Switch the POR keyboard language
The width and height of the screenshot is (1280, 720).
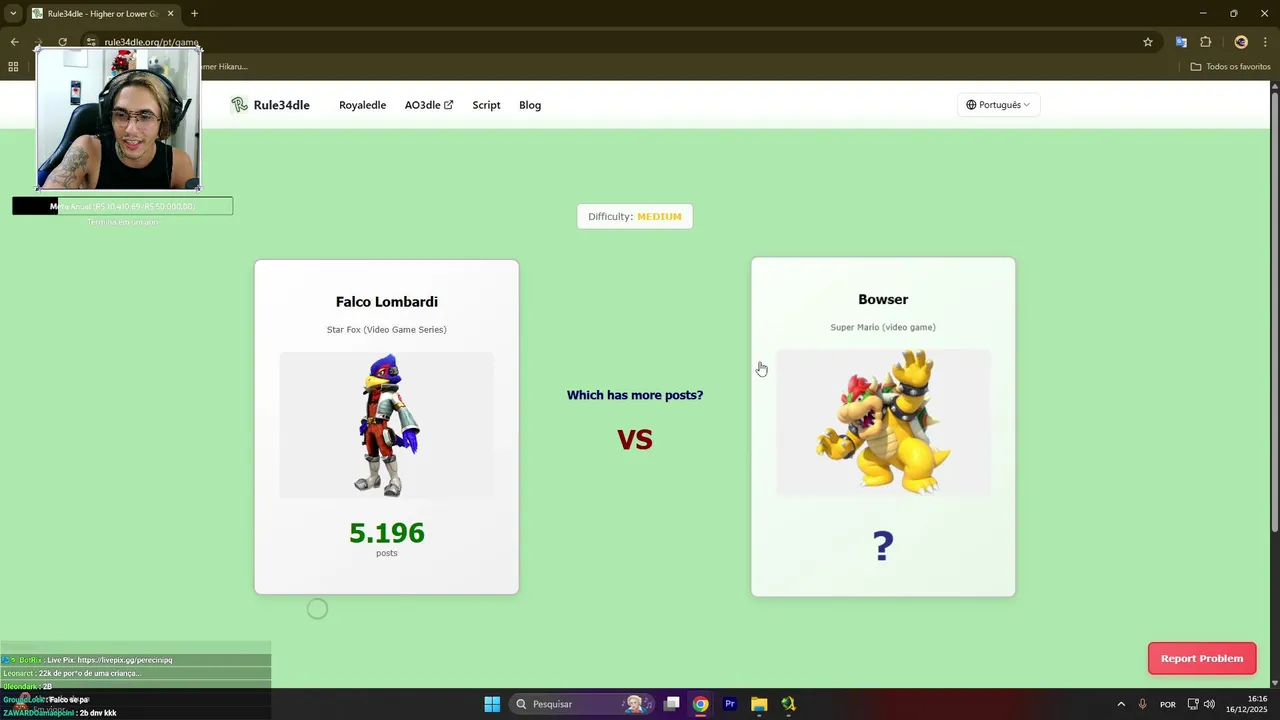pos(1167,704)
